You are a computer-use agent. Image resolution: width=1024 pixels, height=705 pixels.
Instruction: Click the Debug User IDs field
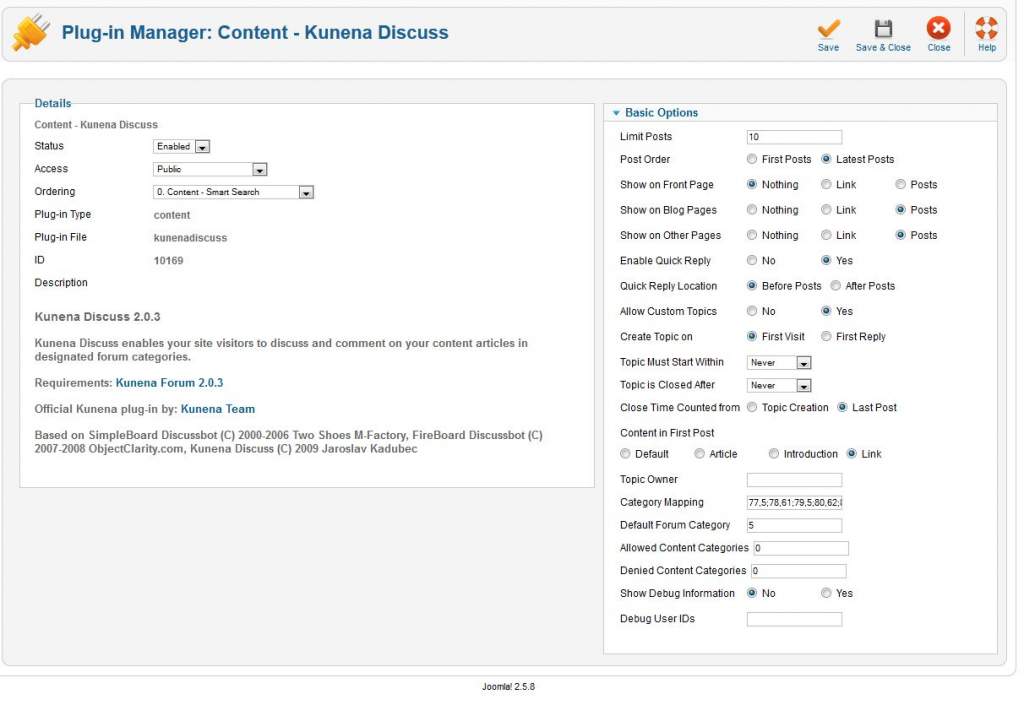click(794, 619)
